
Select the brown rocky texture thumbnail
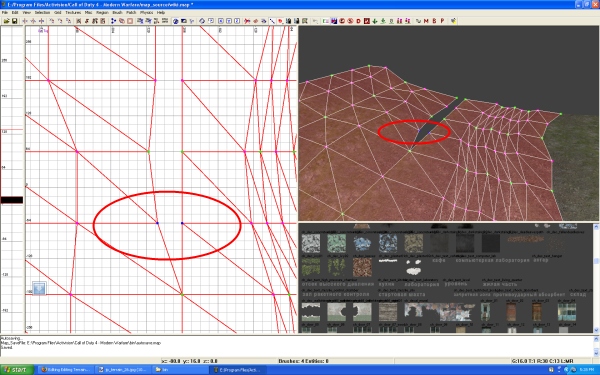[362, 267]
